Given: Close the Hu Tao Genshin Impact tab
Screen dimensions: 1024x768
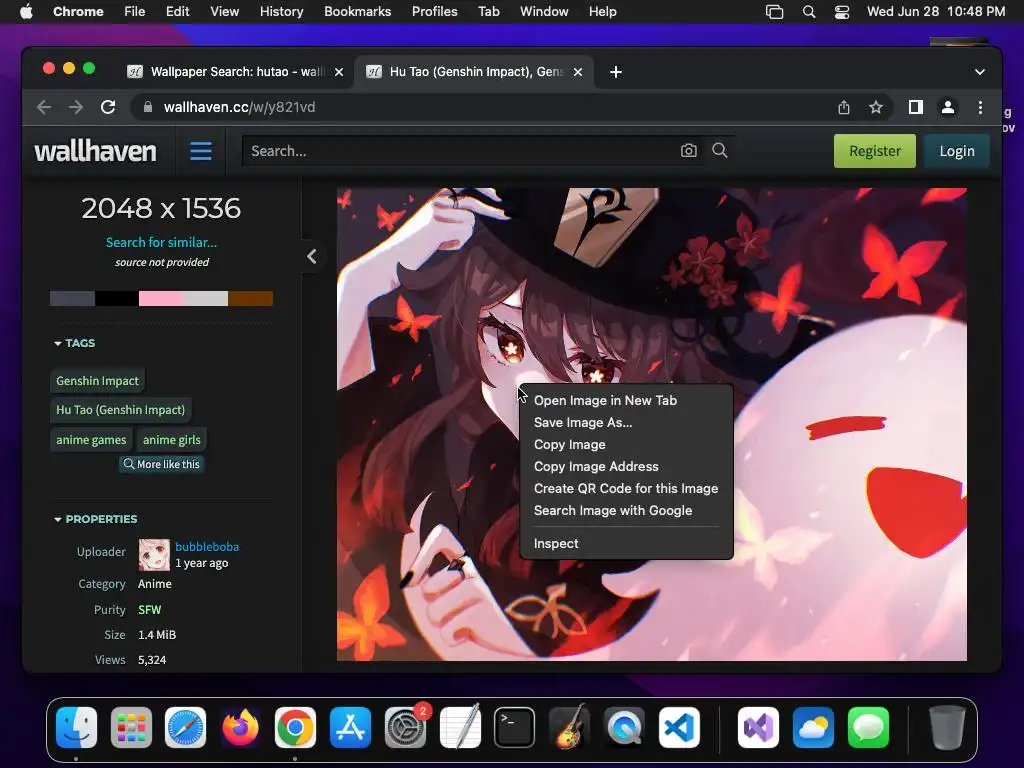Looking at the screenshot, I should coord(578,72).
